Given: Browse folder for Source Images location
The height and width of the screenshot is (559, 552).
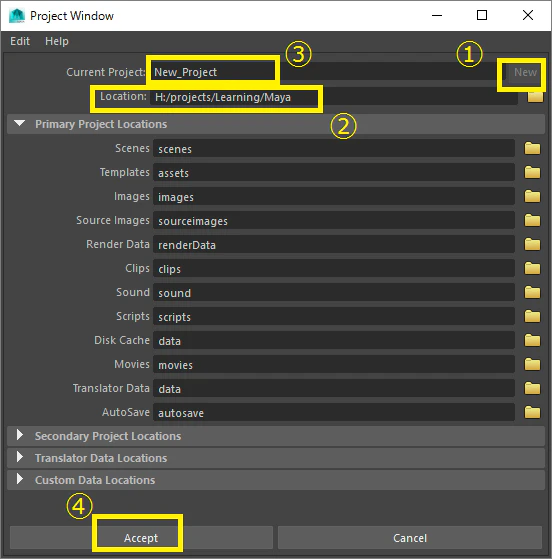Looking at the screenshot, I should (x=532, y=220).
